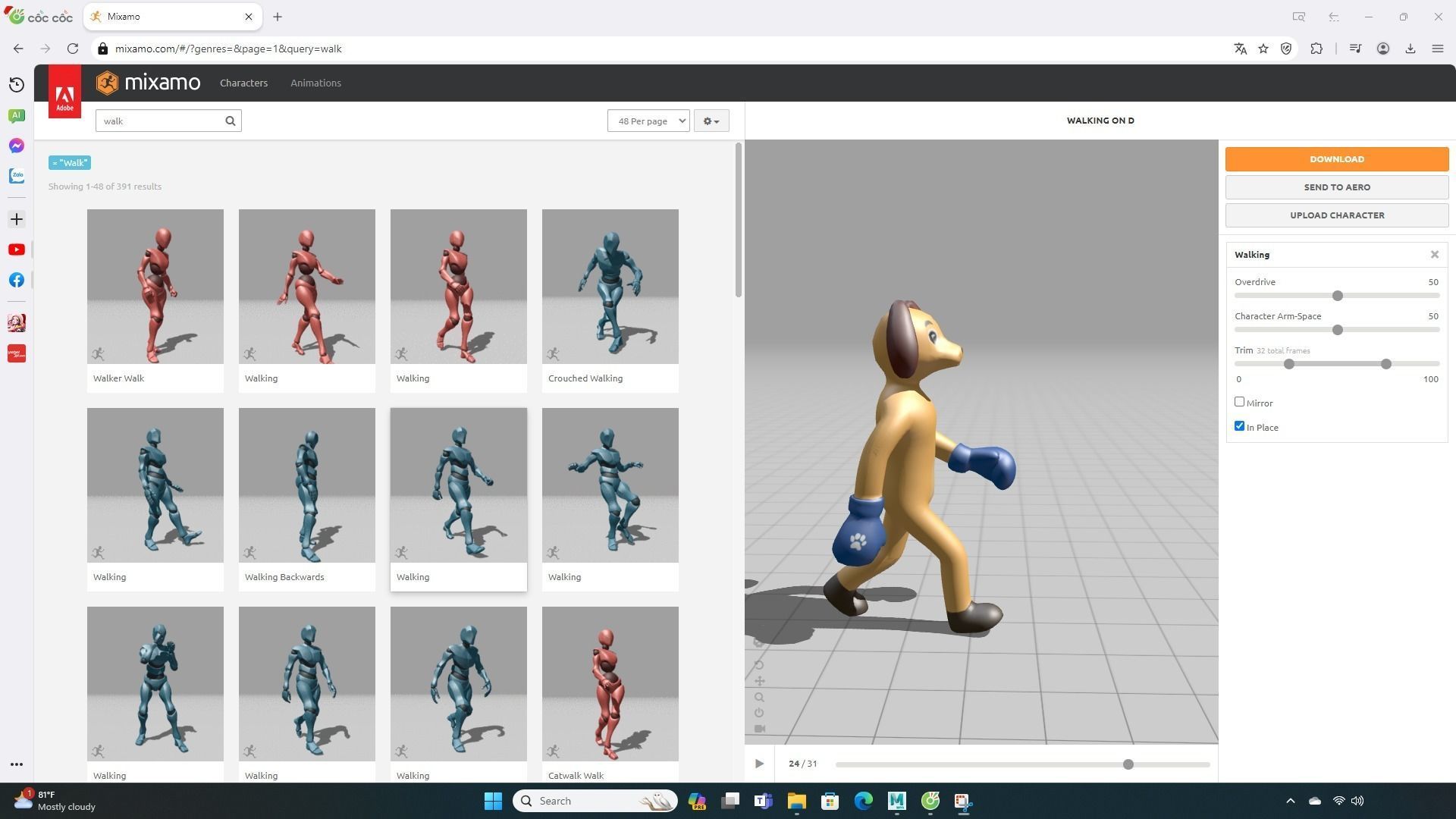This screenshot has width=1456, height=819.
Task: Play the animation preview
Action: click(759, 764)
